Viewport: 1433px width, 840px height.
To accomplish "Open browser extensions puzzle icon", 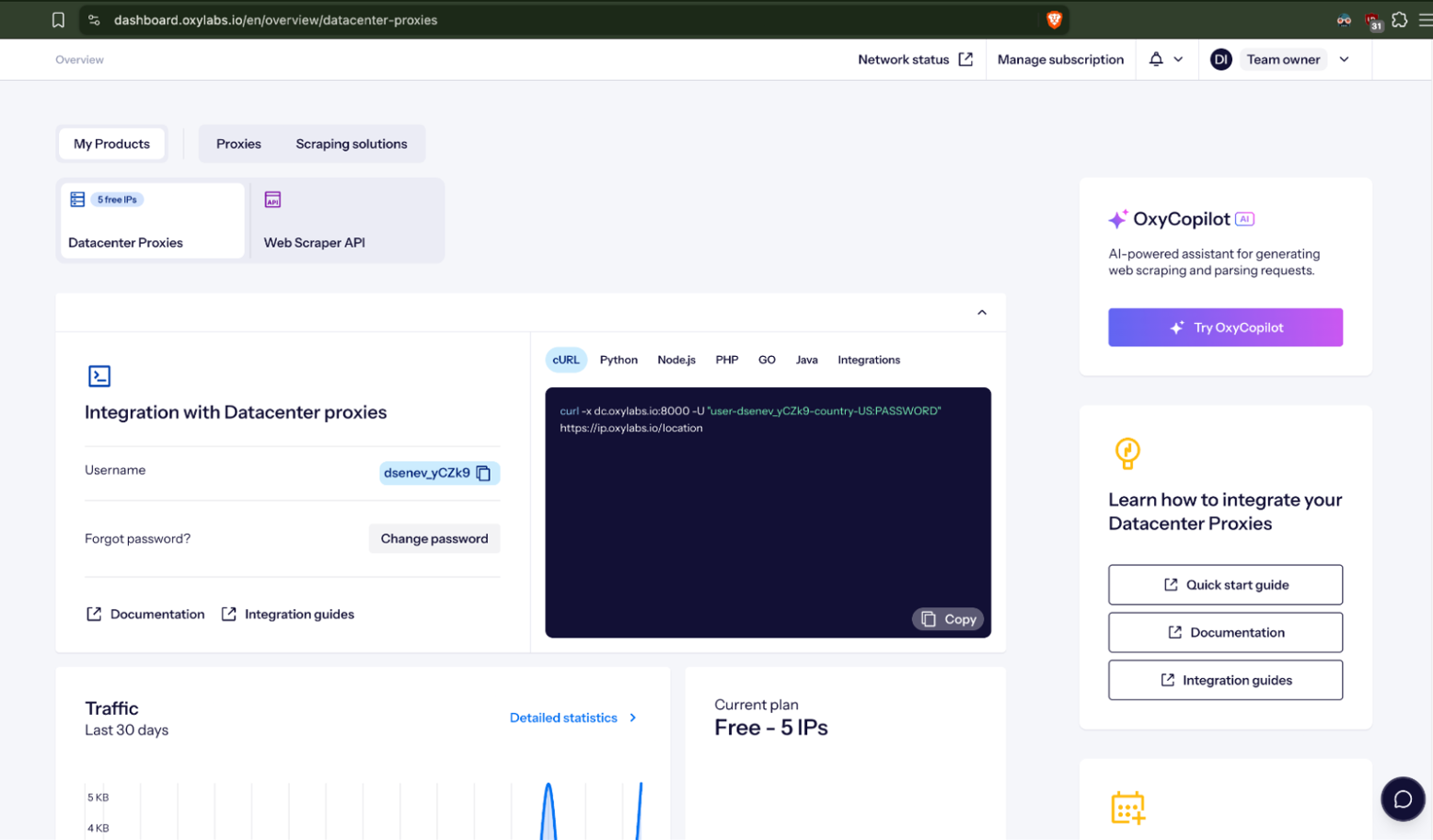I will click(1399, 19).
